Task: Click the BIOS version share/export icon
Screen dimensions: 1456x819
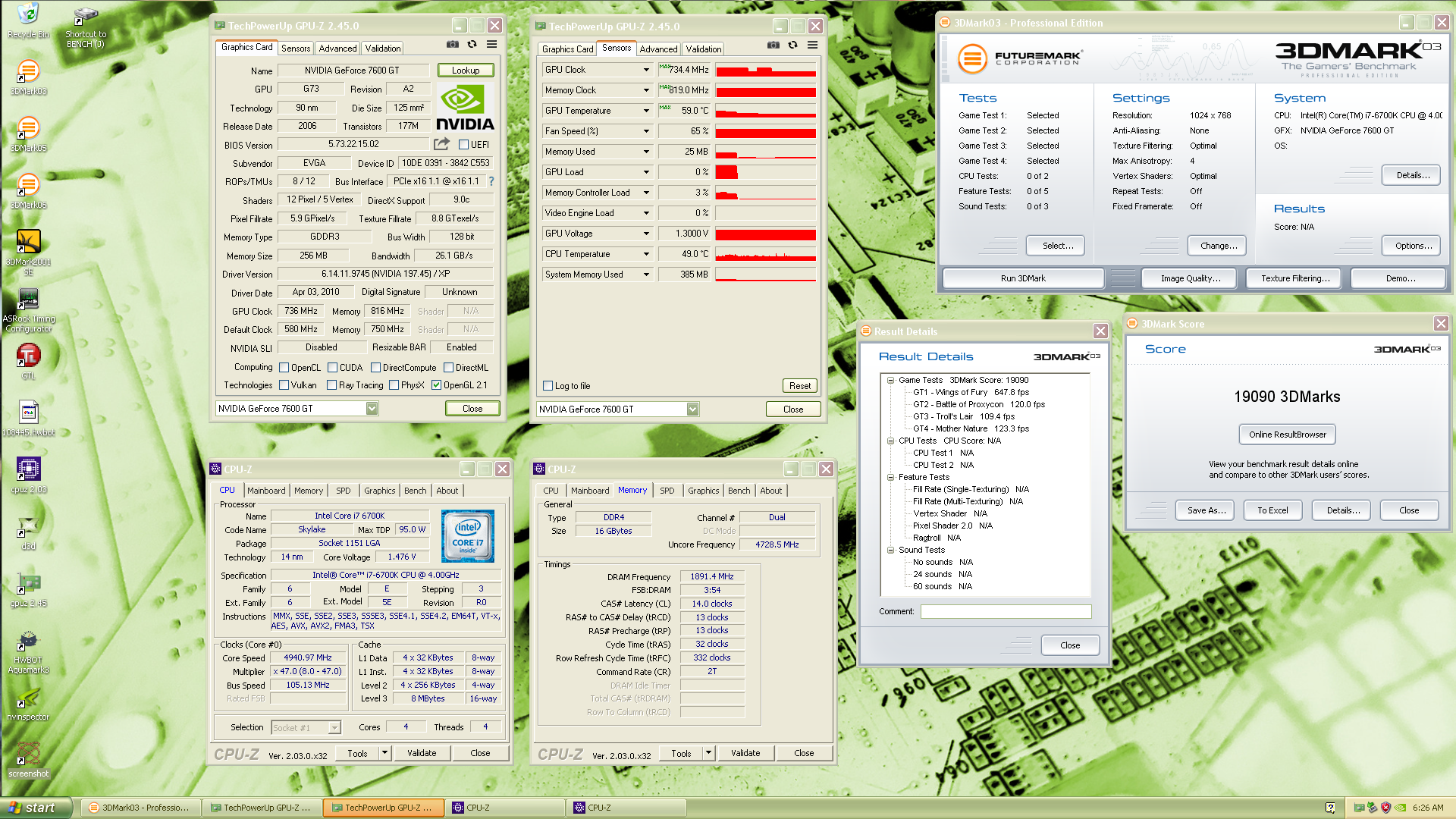Action: point(441,144)
